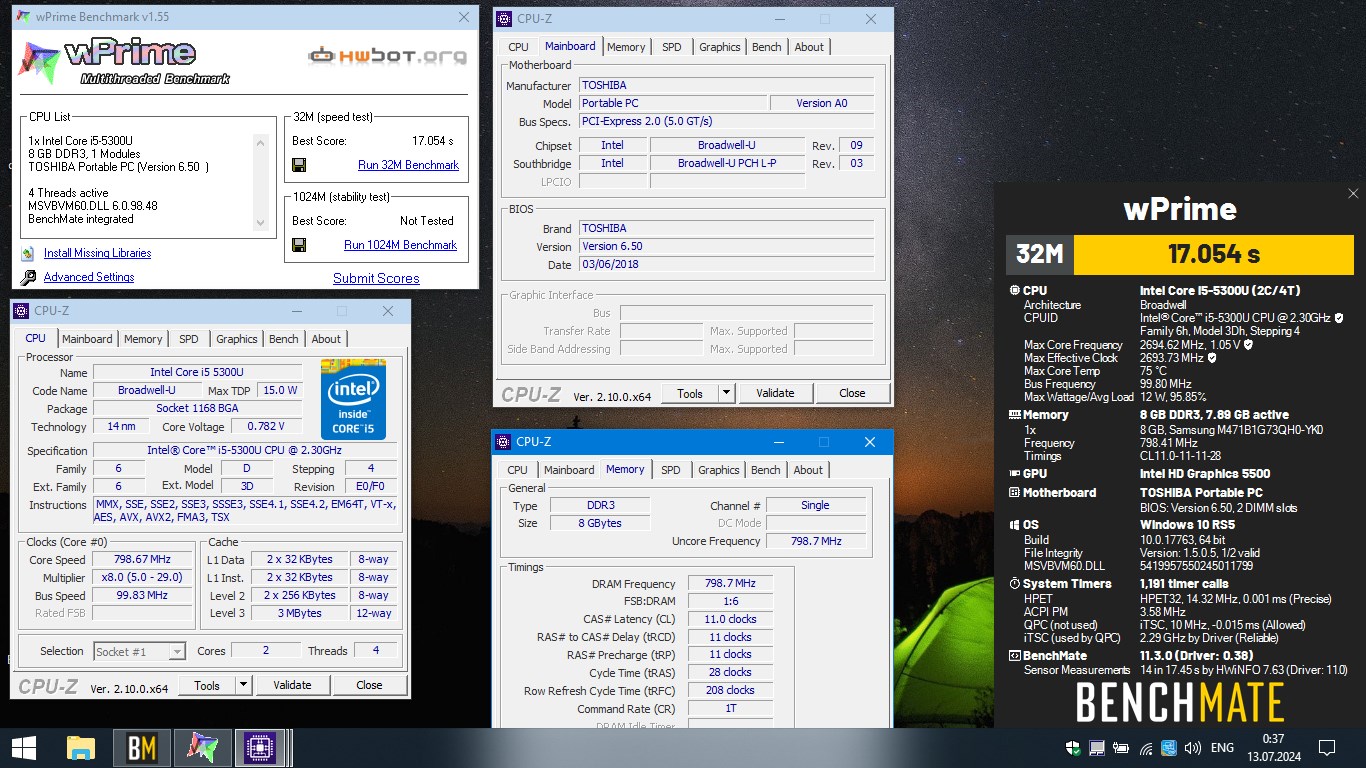Screen dimensions: 1366x768
Task: Open SPD tab in the Mainboard window
Action: [672, 47]
